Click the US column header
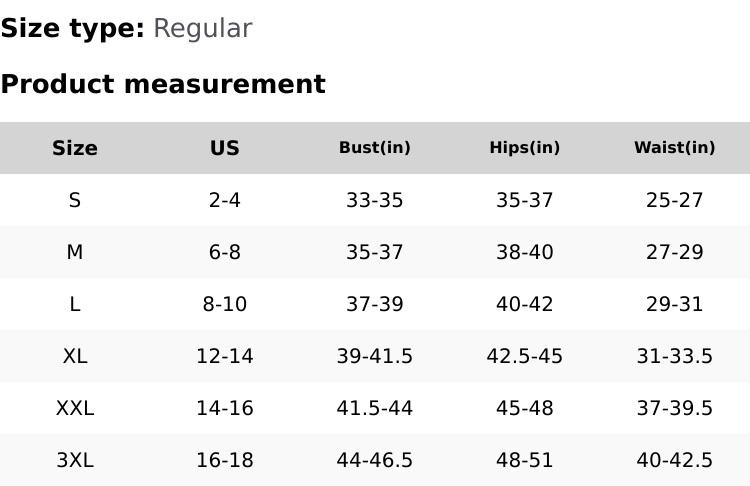Image resolution: width=750 pixels, height=486 pixels. (225, 148)
